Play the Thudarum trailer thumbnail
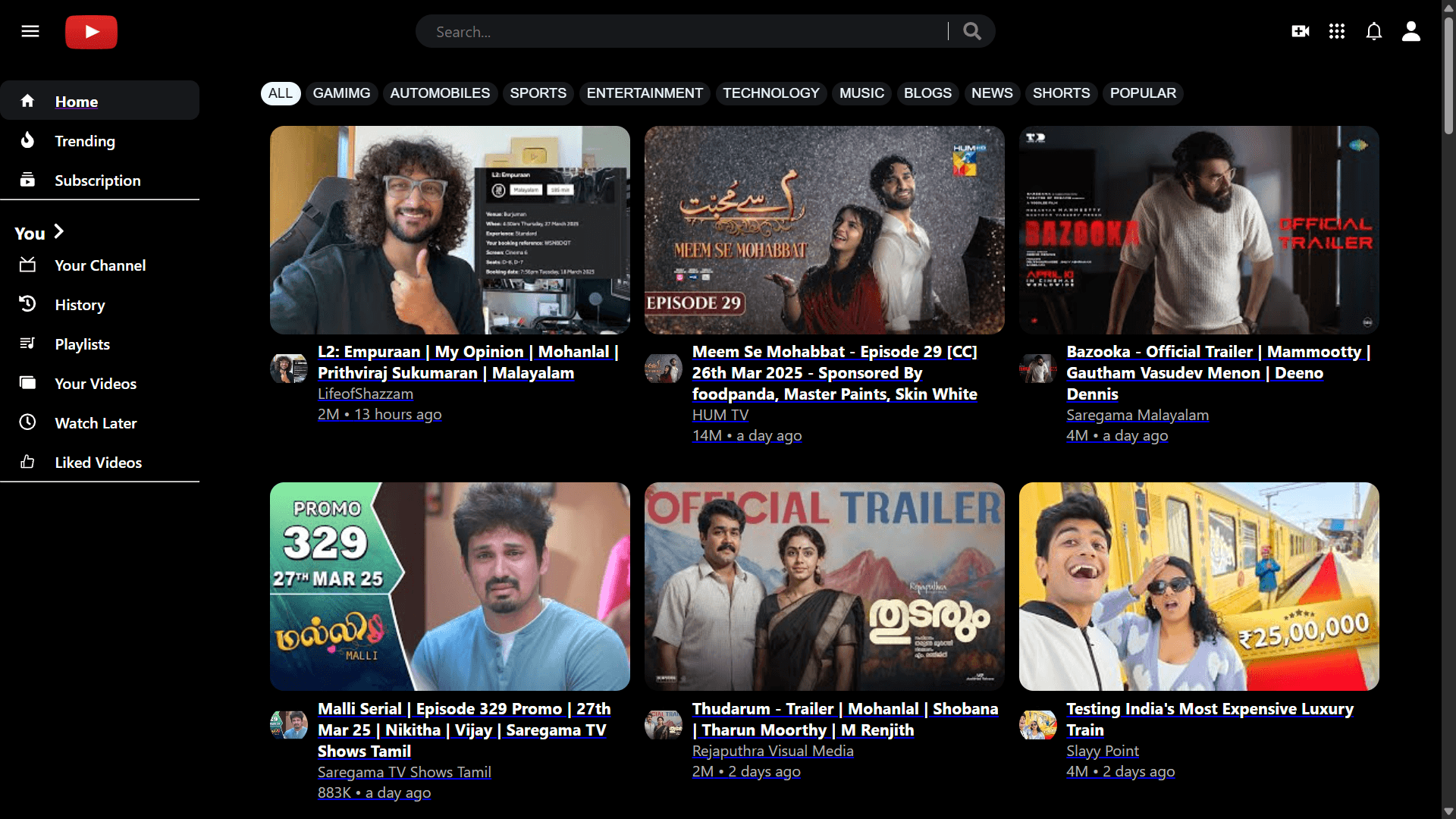This screenshot has height=819, width=1456. pos(824,586)
